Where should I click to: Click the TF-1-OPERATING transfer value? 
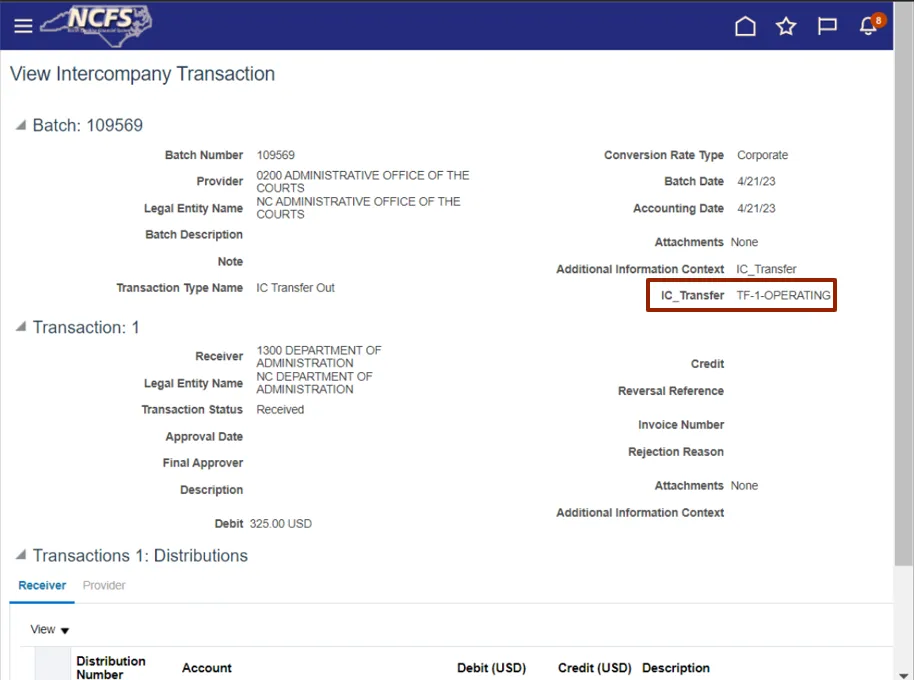[783, 296]
